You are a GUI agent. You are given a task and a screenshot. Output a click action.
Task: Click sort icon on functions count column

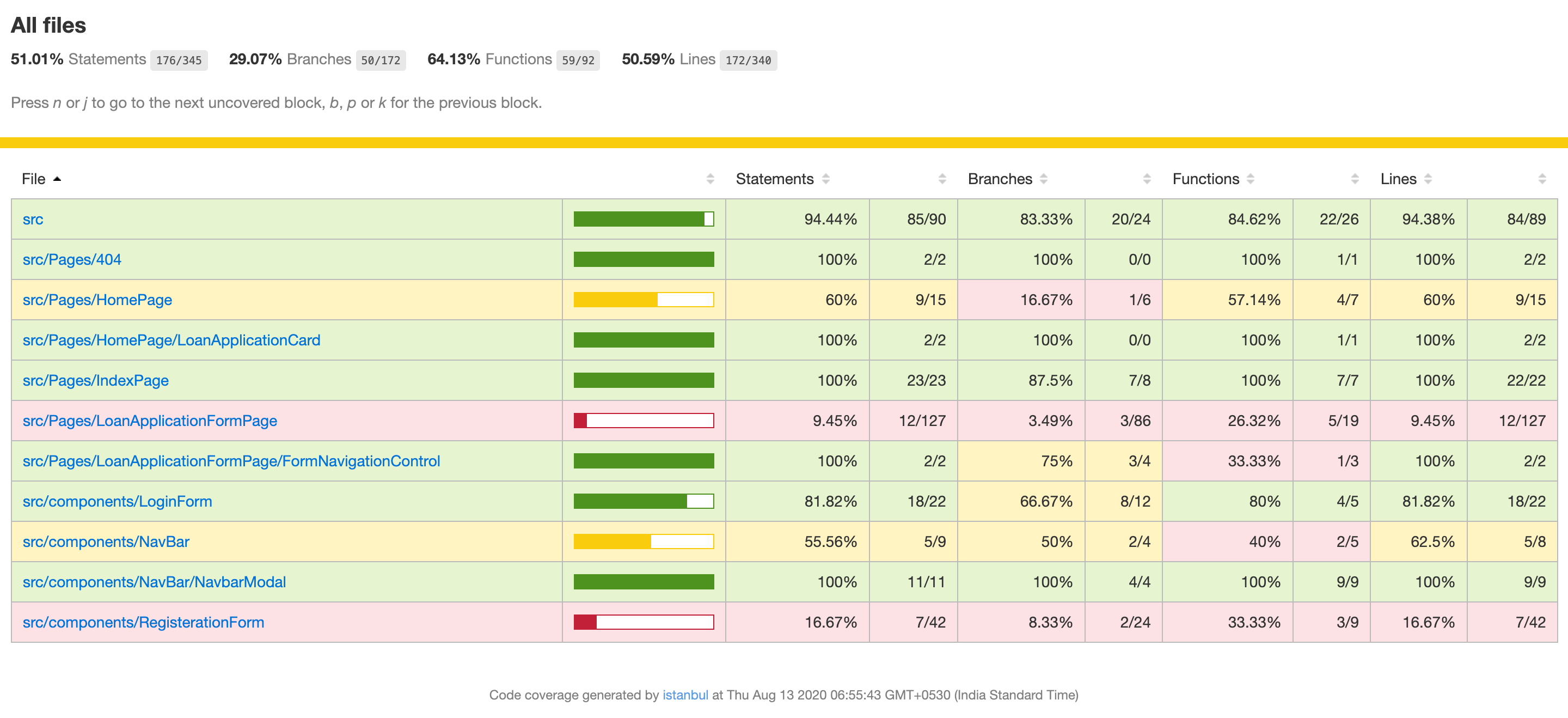1355,179
